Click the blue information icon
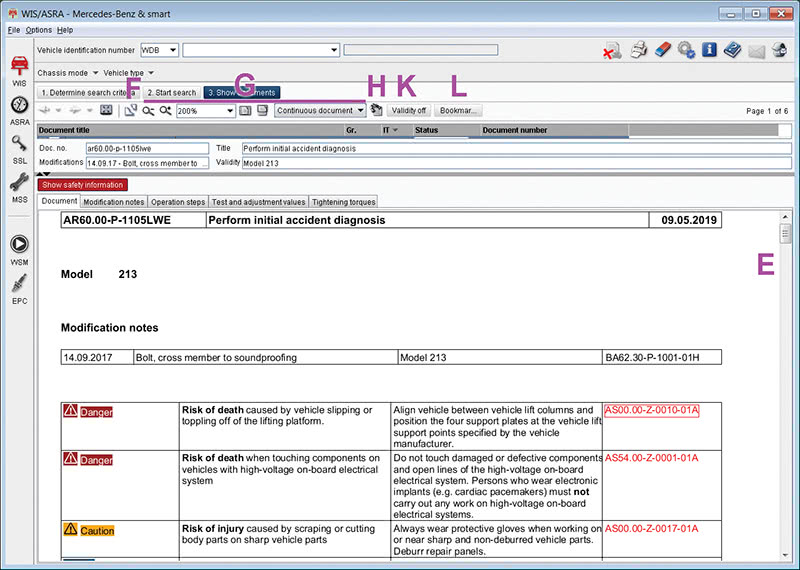The width and height of the screenshot is (800, 570). point(709,49)
